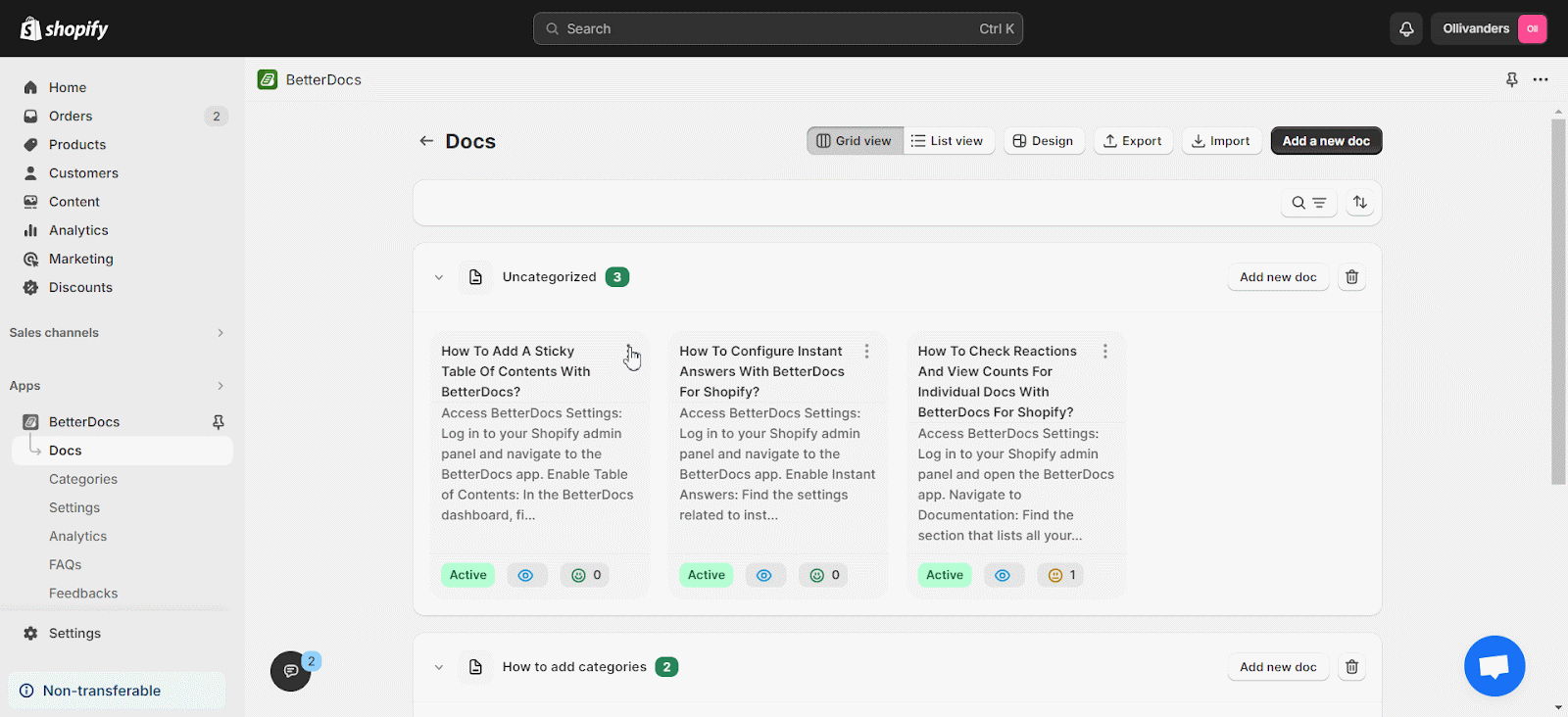Add new doc to How to add categories
Screen dimensions: 1568x717
point(1278,667)
